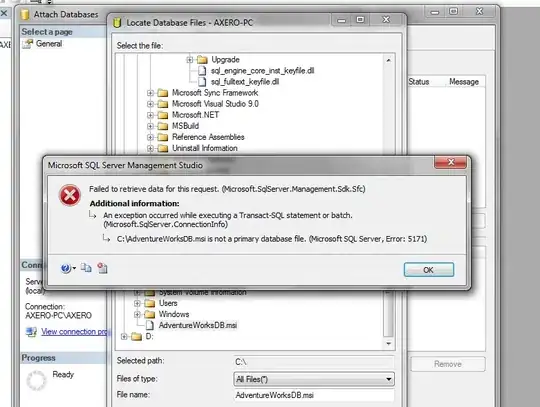Click the Status column header

point(418,82)
